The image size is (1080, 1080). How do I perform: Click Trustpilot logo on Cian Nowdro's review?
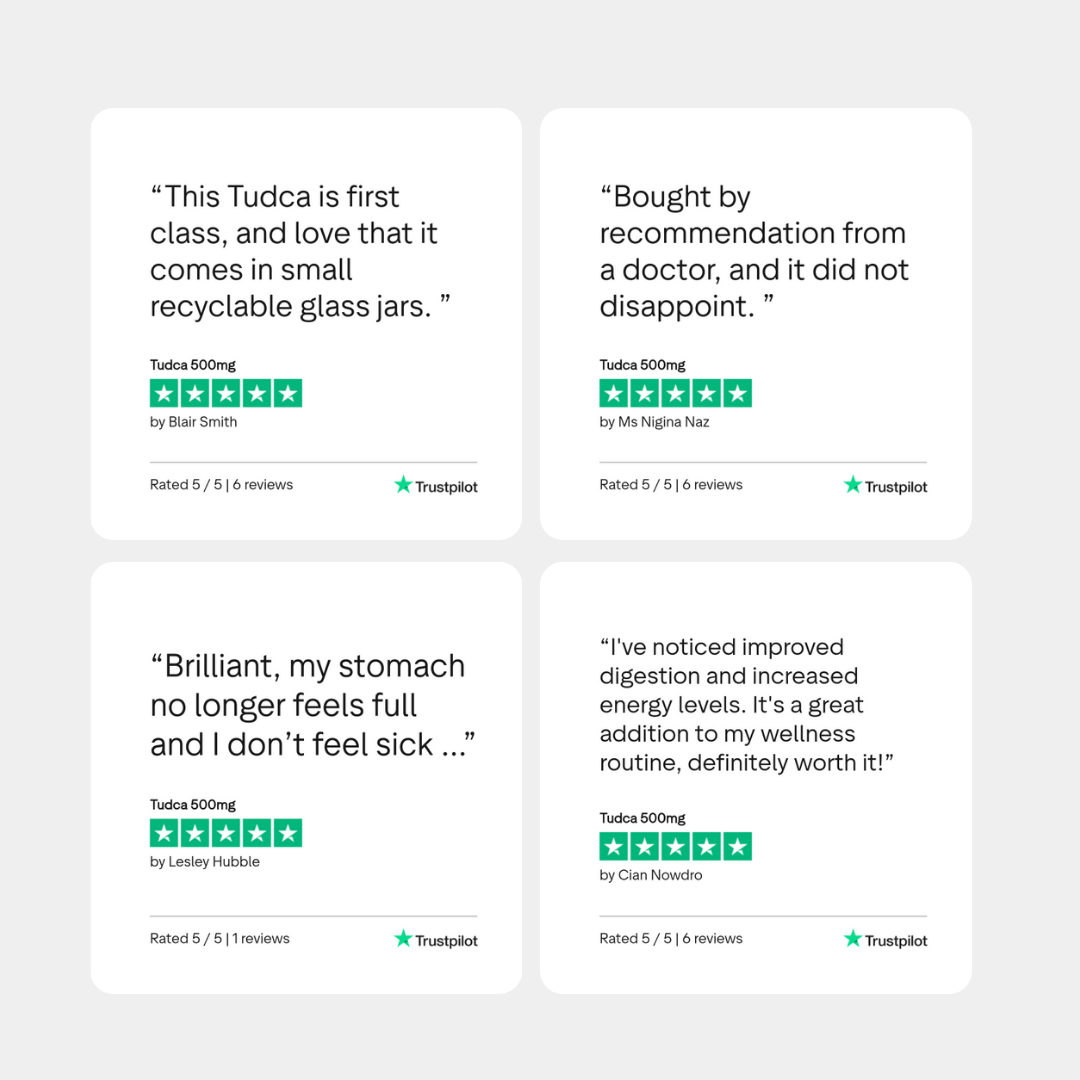[x=885, y=940]
